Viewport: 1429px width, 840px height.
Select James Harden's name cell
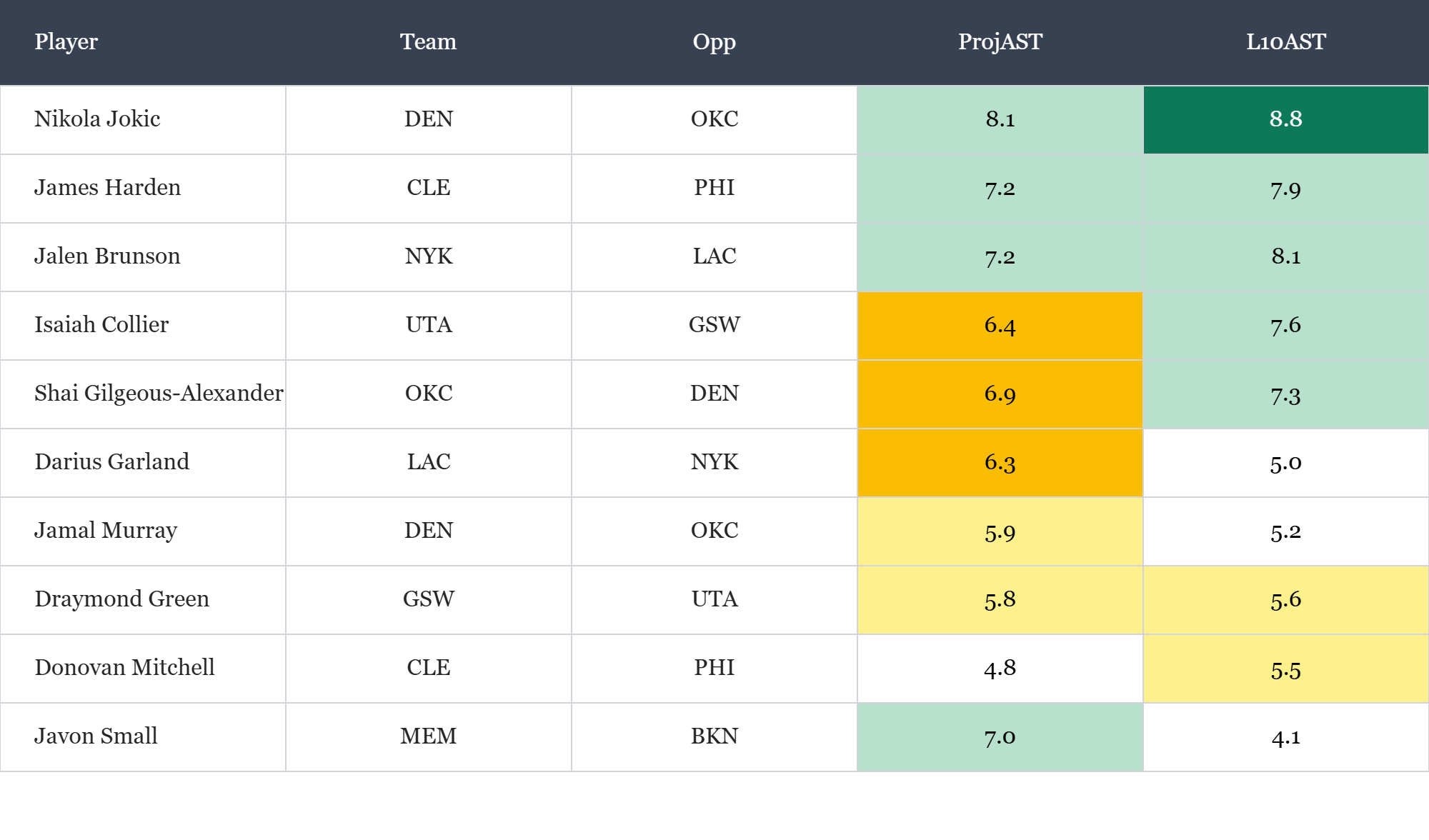coord(108,188)
